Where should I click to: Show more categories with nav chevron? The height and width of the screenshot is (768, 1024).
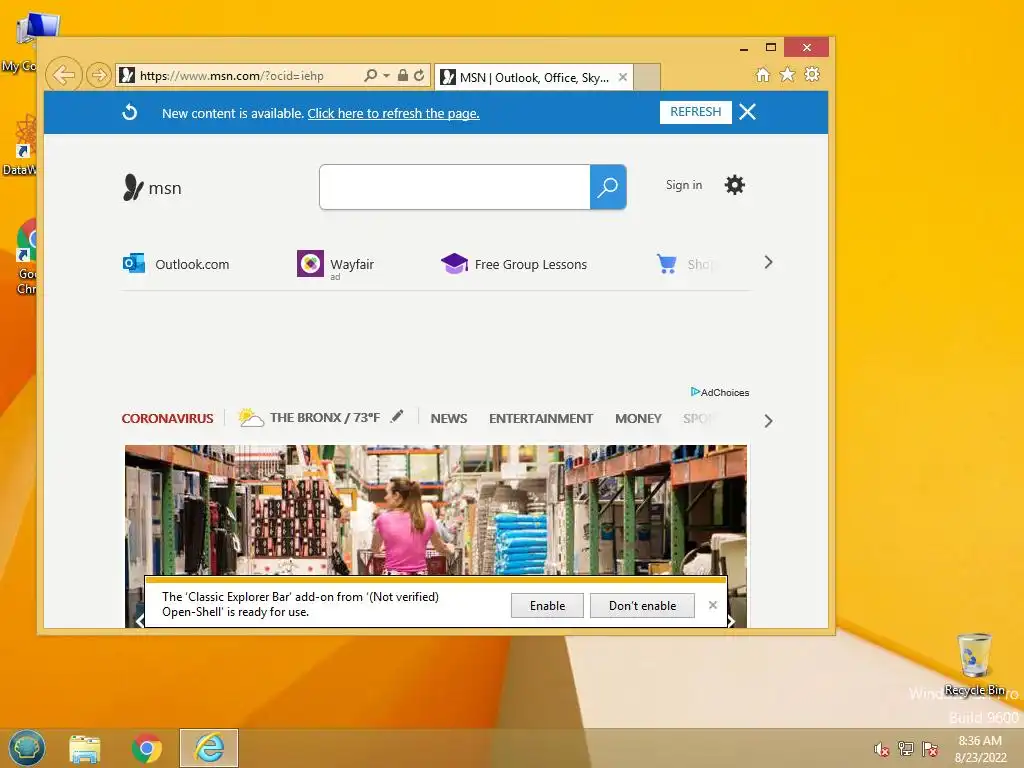768,421
